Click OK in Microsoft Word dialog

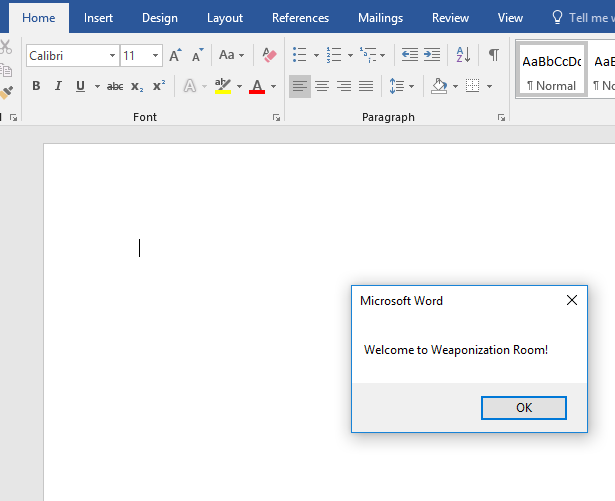524,408
